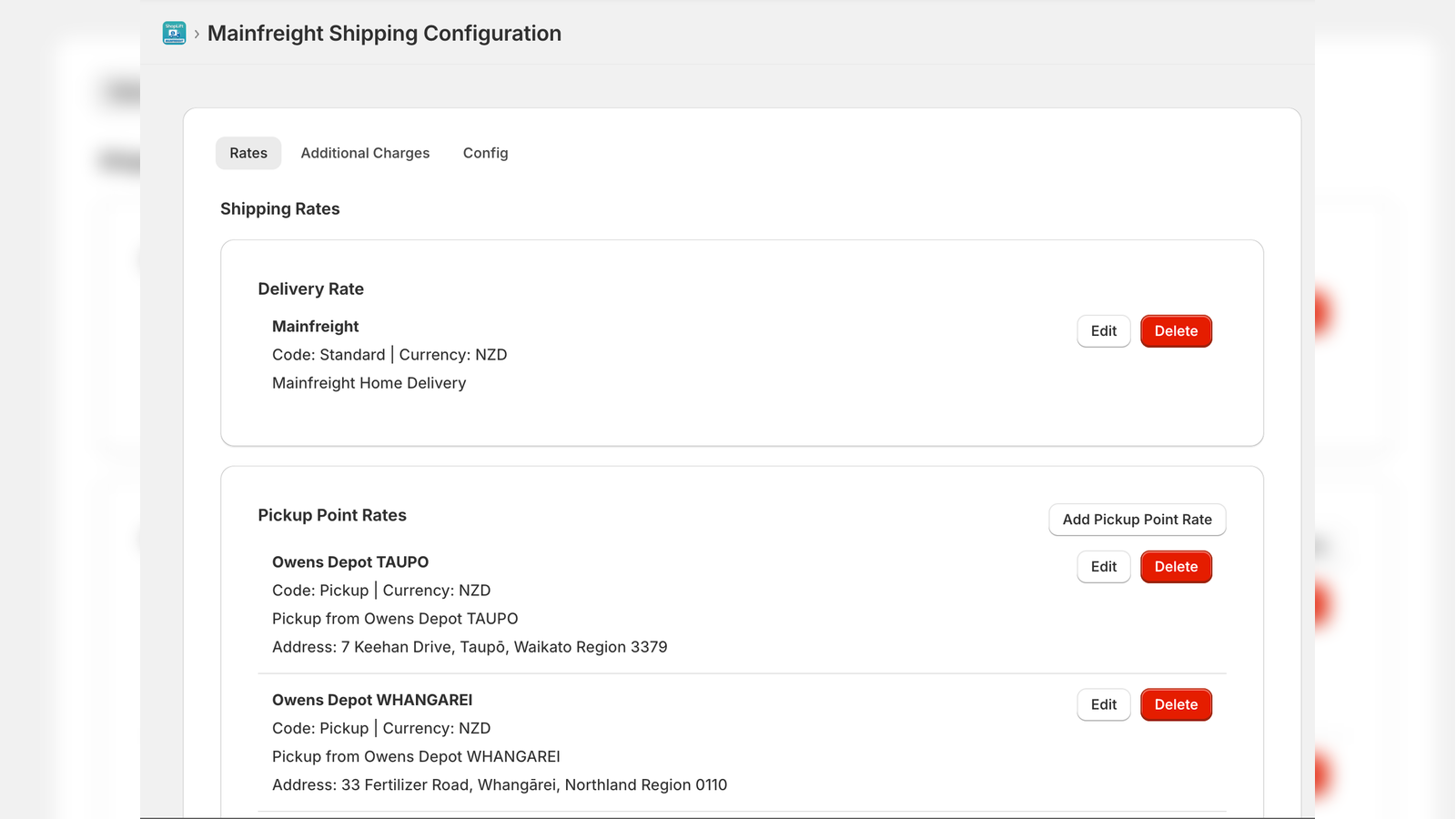Click the ShopLift Mainfreight app icon in the breadcrumb

[174, 33]
